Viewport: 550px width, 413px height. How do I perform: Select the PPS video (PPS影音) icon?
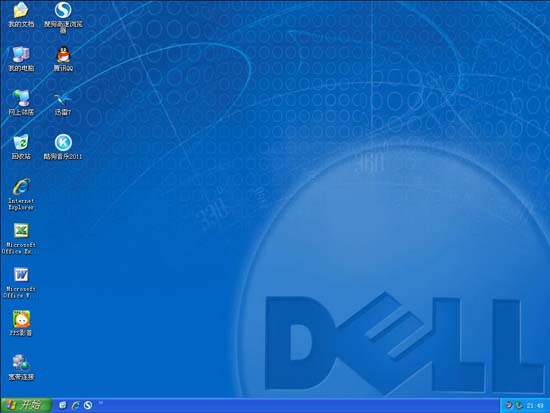21,319
